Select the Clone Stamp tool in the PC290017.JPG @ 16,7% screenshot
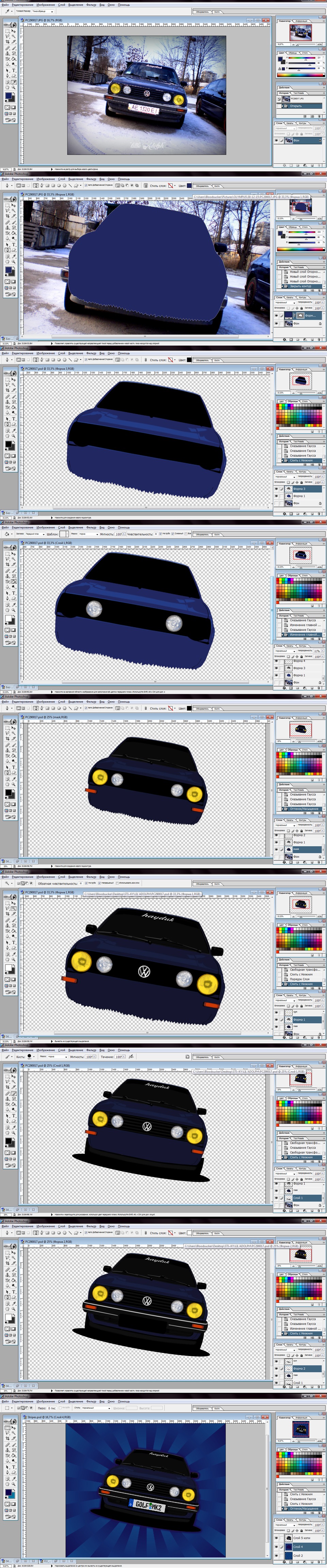Image resolution: width=327 pixels, height=1568 pixels. point(7,53)
